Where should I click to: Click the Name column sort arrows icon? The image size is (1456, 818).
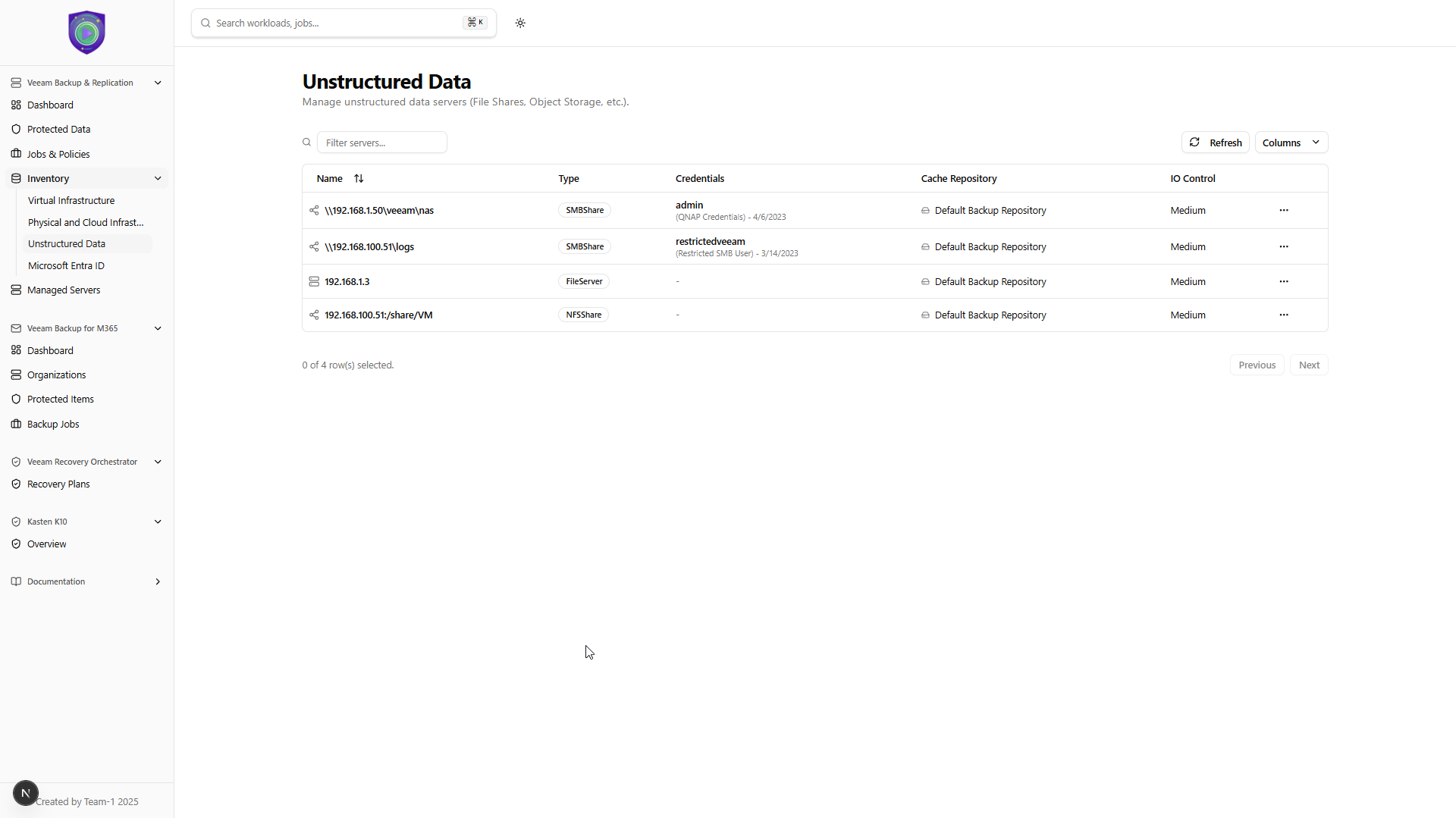pyautogui.click(x=359, y=179)
